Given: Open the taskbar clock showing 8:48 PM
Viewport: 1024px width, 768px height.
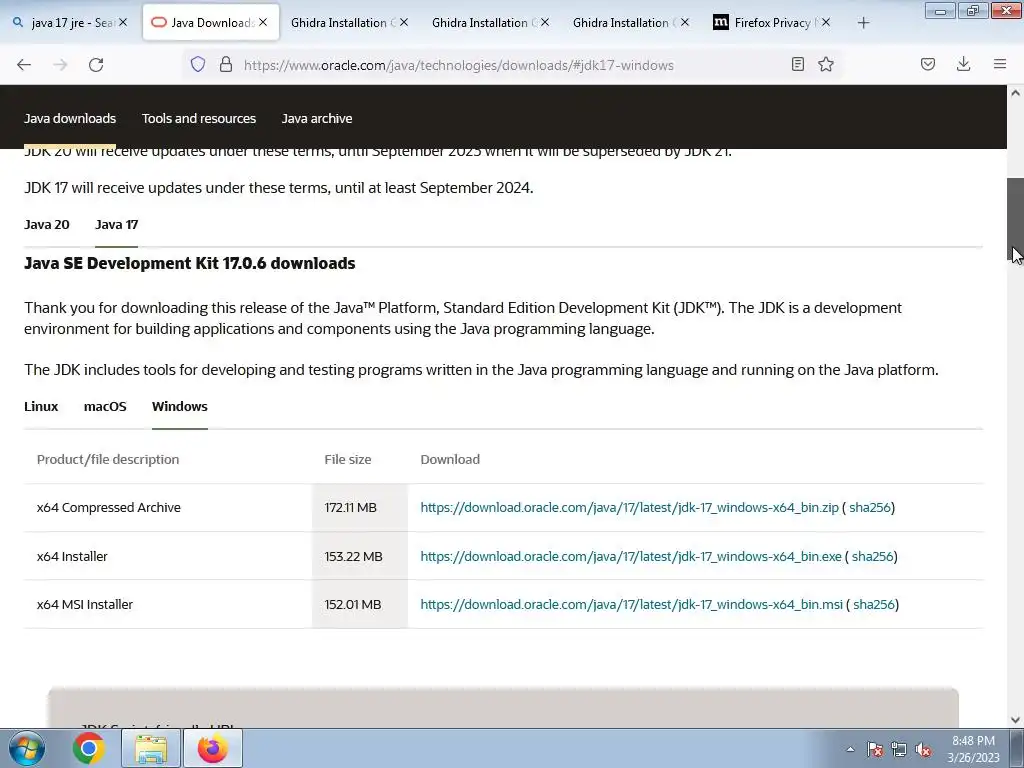Looking at the screenshot, I should [973, 749].
